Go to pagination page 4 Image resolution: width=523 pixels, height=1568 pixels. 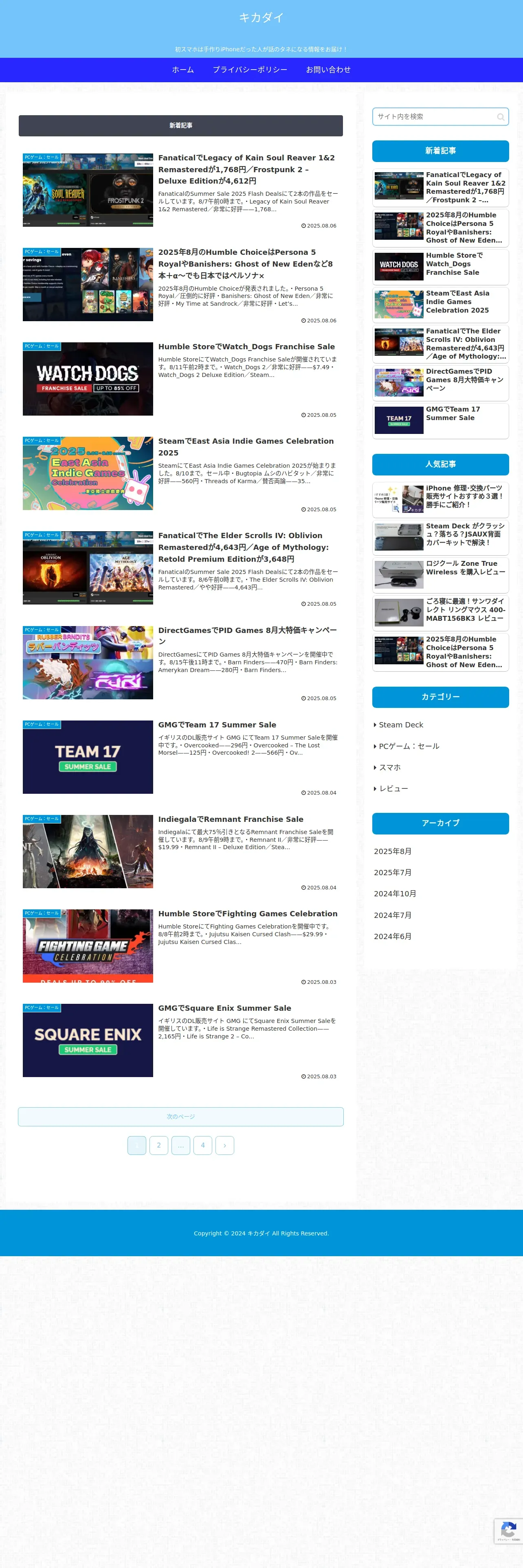pyautogui.click(x=203, y=1145)
